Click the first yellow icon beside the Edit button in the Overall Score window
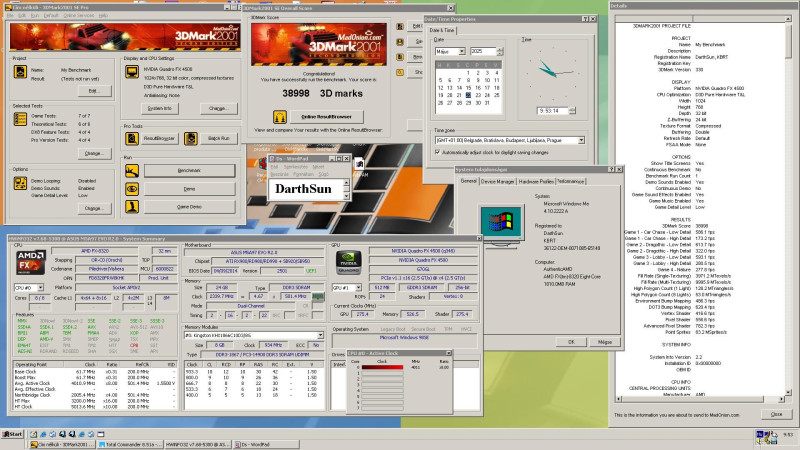800x450 pixels. (401, 26)
